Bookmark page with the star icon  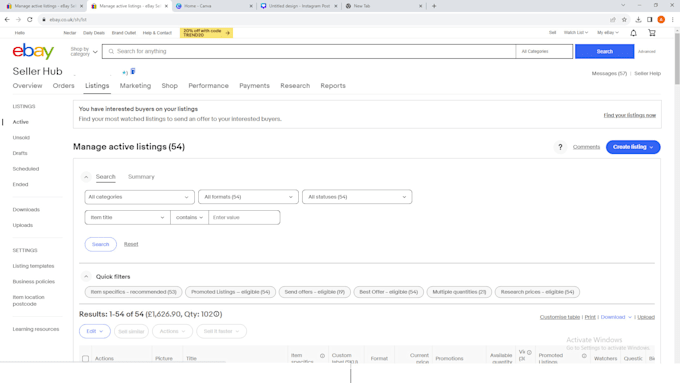click(624, 20)
